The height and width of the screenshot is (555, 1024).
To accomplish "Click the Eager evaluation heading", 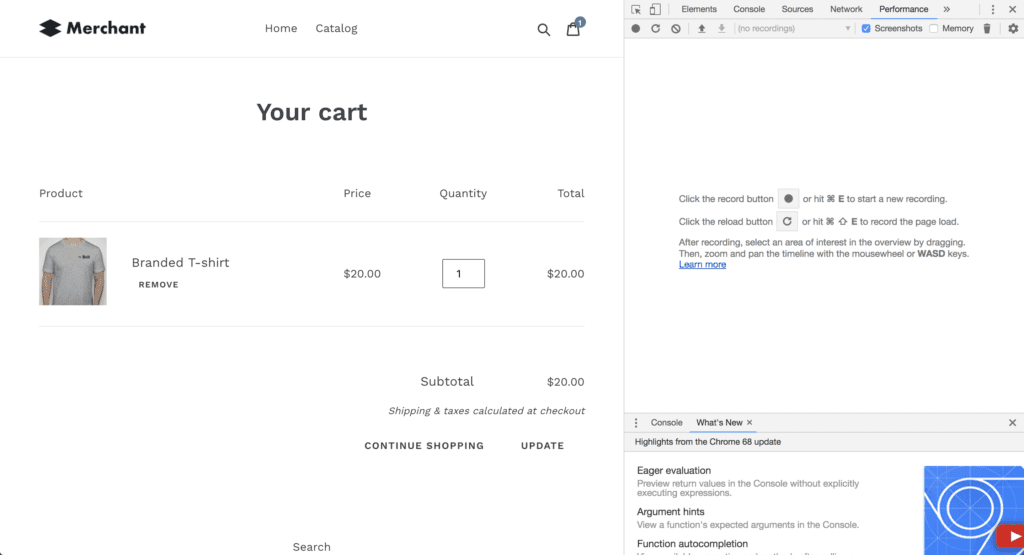I will pyautogui.click(x=674, y=470).
